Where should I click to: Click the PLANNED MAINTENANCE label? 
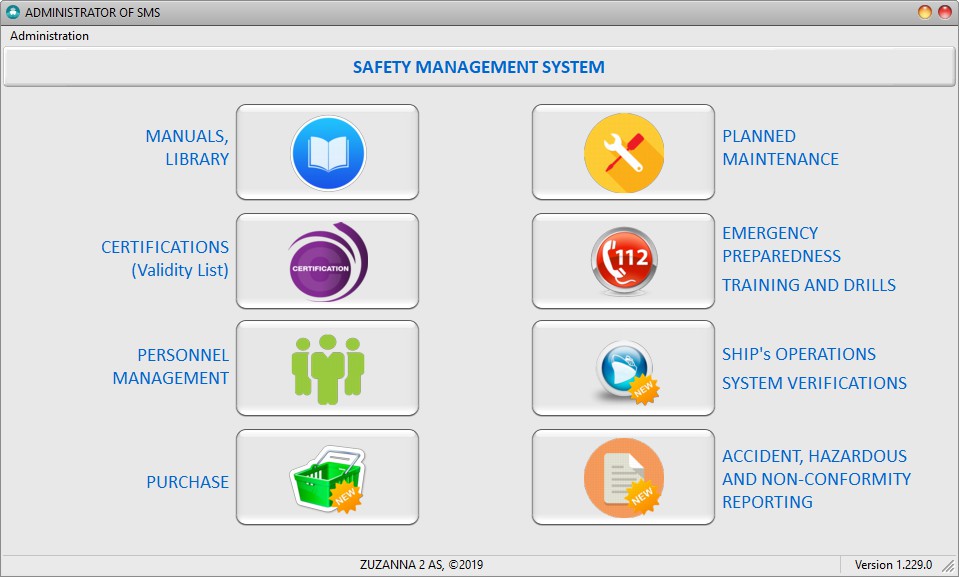pyautogui.click(x=780, y=147)
